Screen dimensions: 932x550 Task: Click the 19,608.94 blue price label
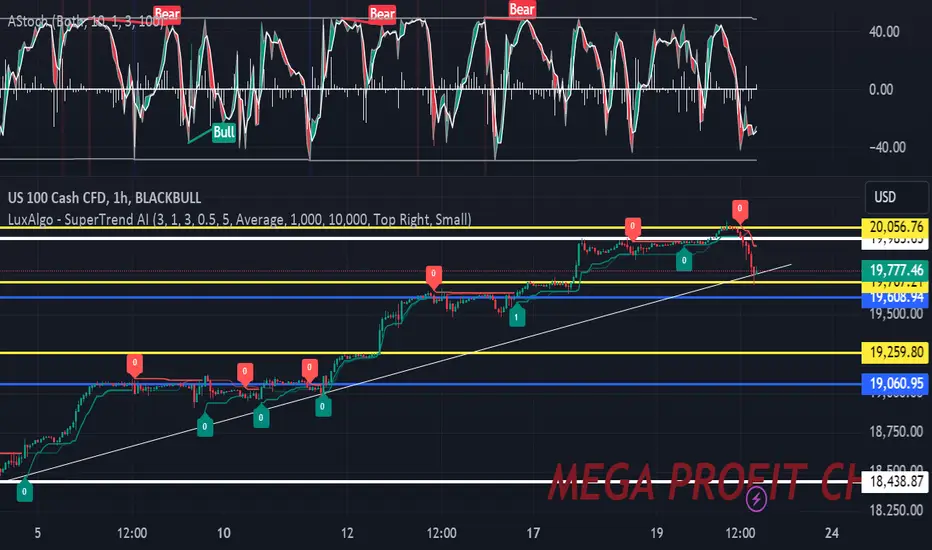896,297
